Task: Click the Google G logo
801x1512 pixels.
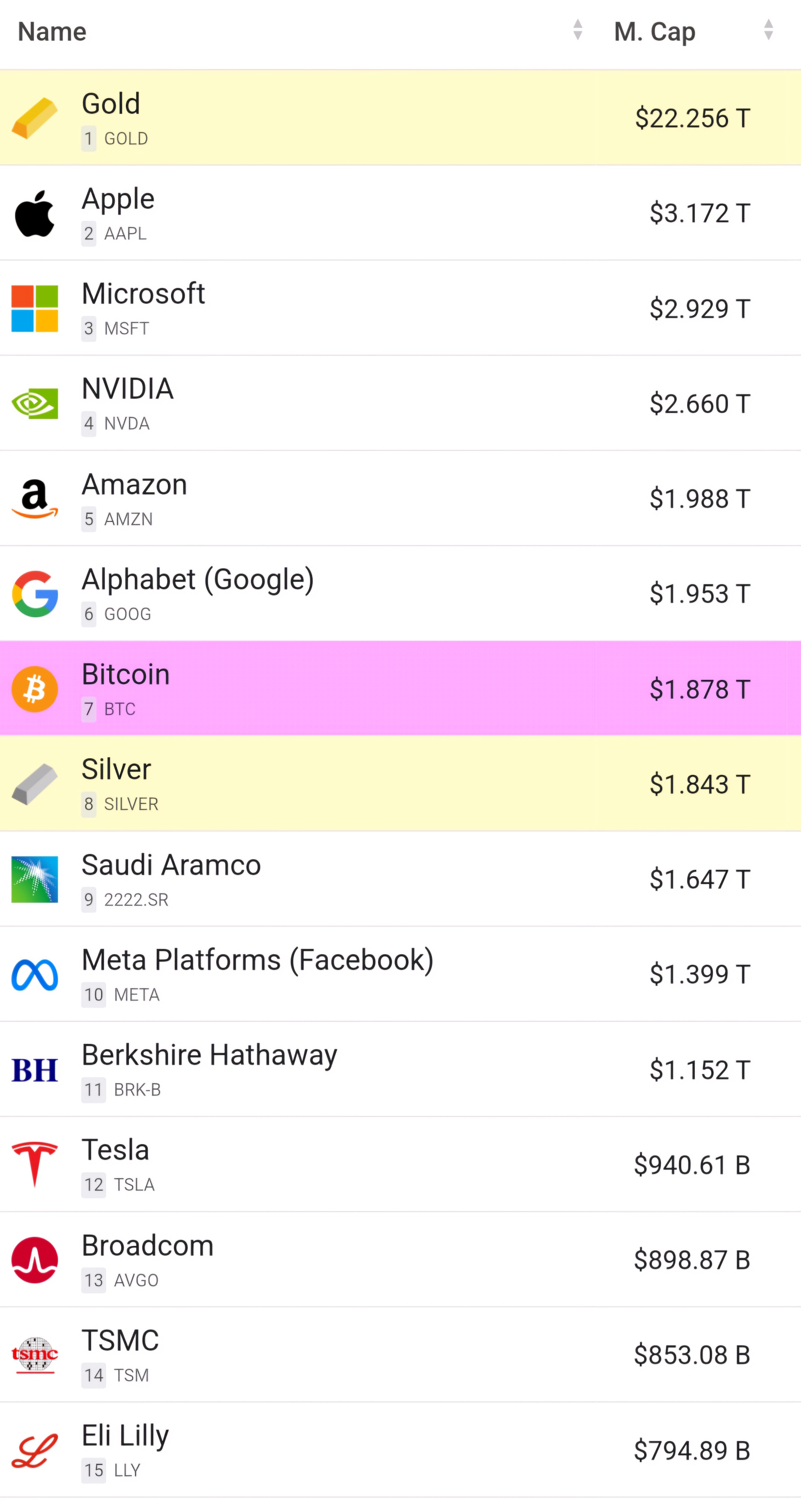Action: pyautogui.click(x=35, y=594)
